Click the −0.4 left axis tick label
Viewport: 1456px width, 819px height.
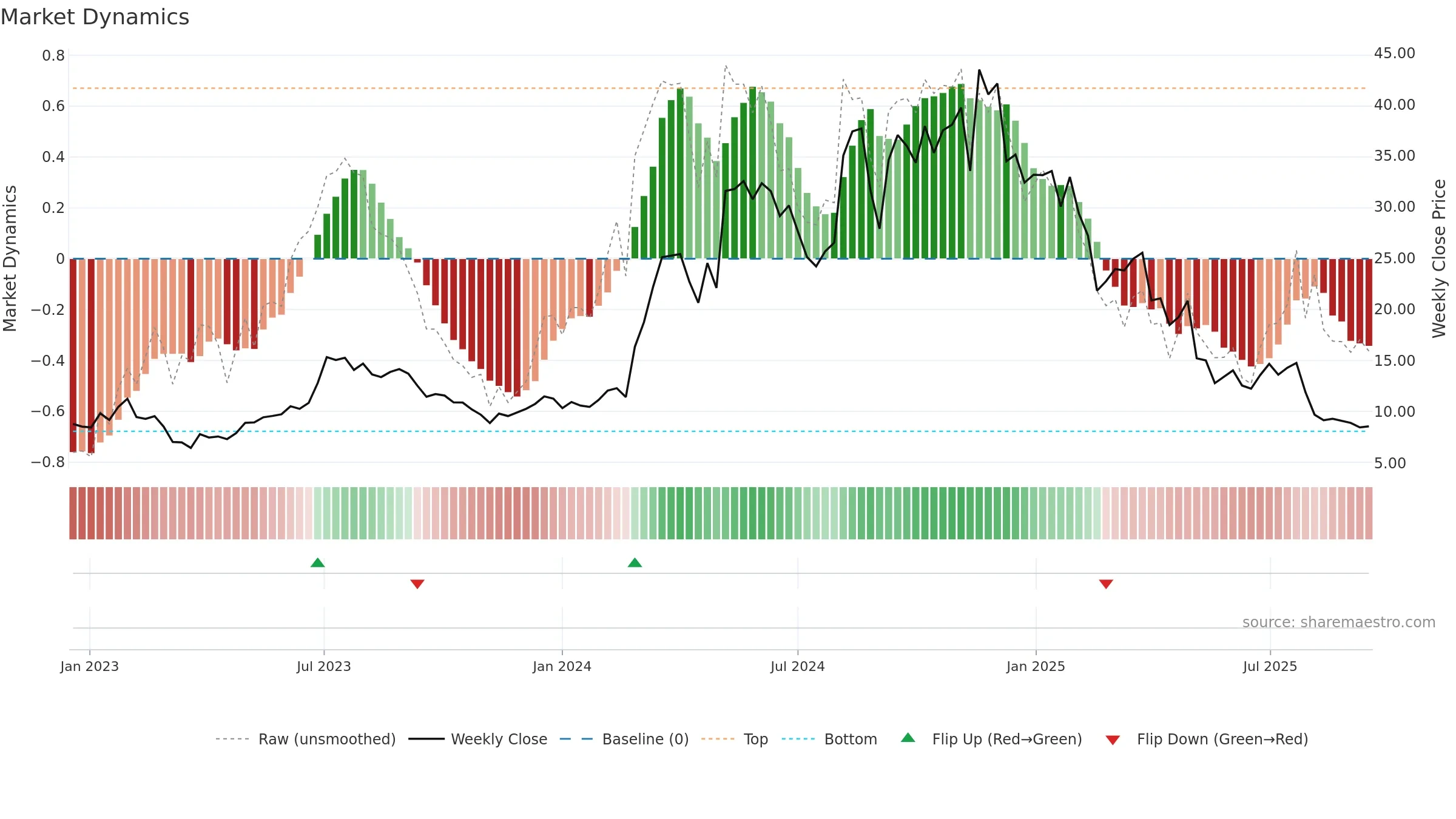pyautogui.click(x=48, y=360)
